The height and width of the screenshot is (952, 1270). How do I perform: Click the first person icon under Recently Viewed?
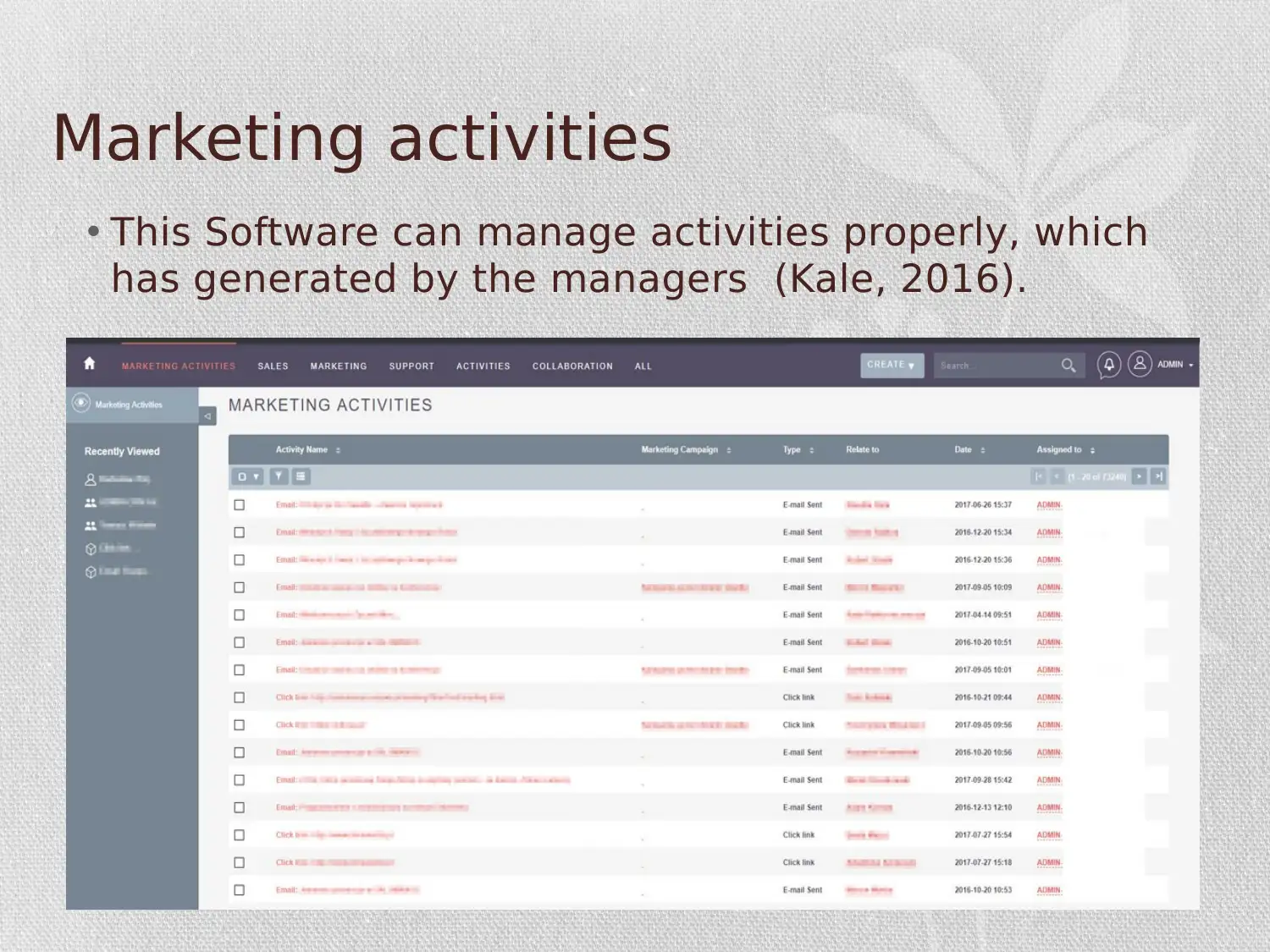coord(91,479)
